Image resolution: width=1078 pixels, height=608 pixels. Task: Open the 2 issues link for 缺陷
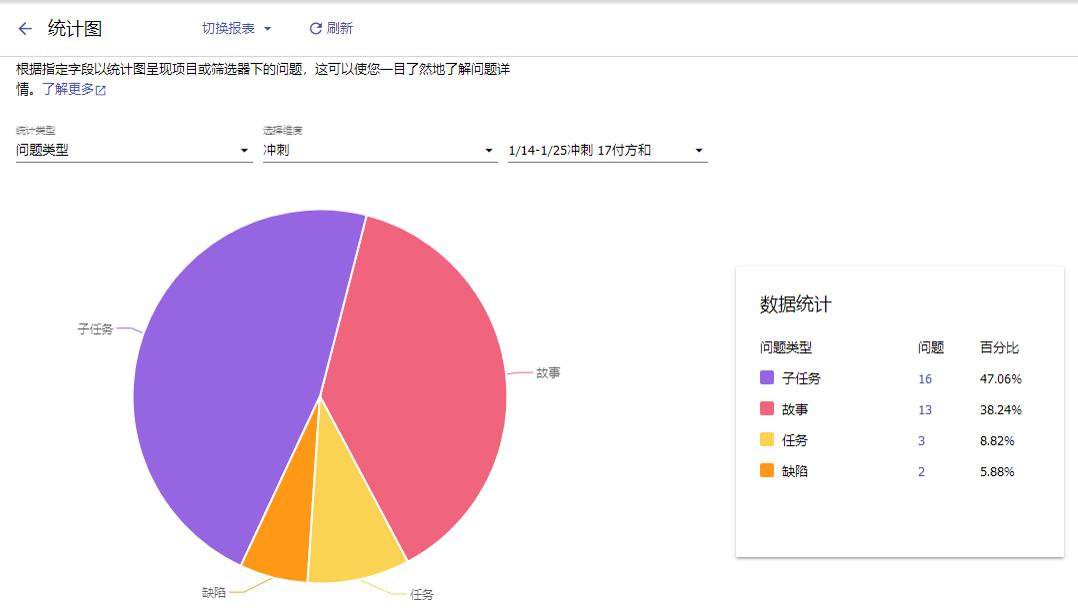(921, 472)
